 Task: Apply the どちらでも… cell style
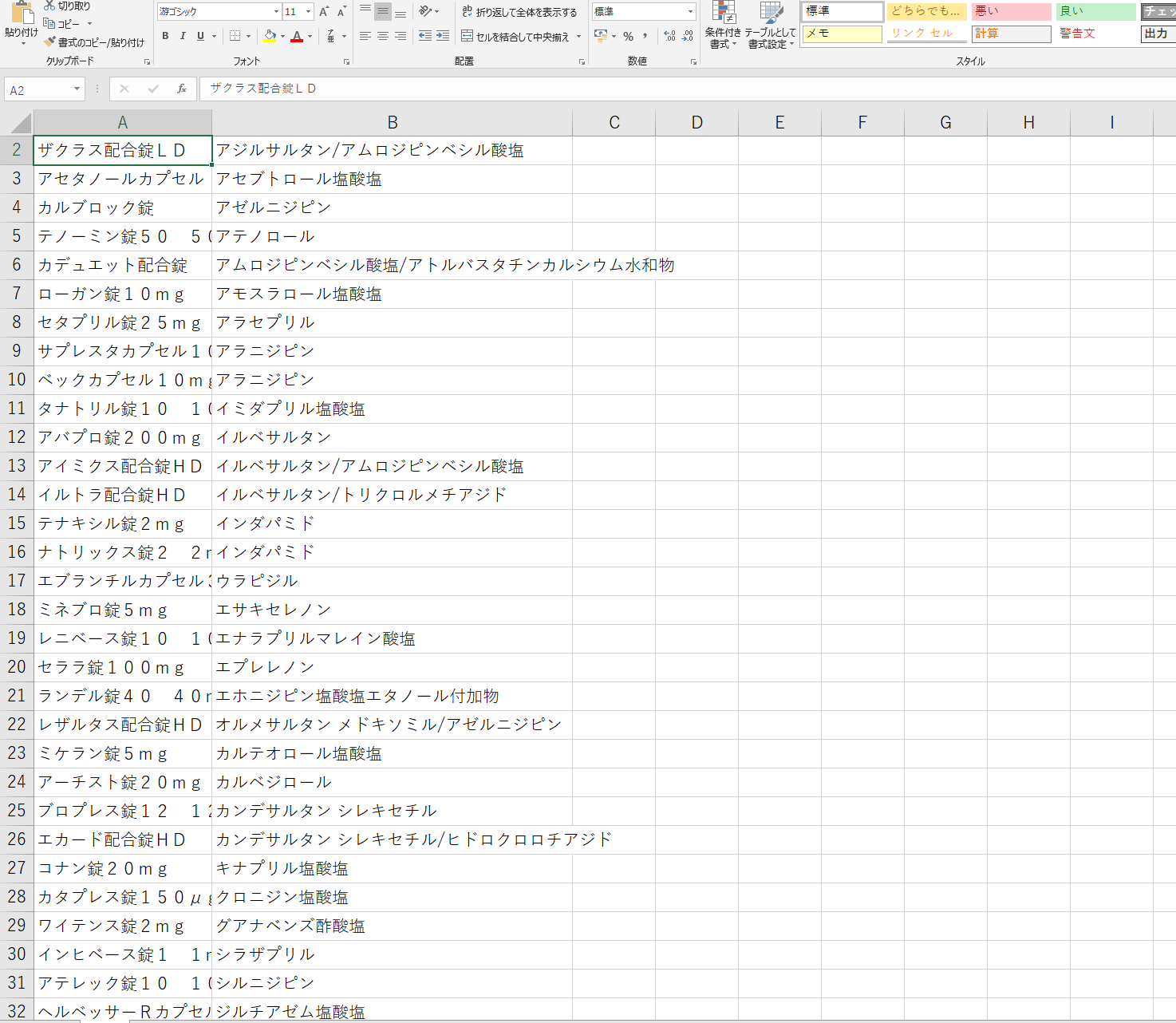click(927, 11)
